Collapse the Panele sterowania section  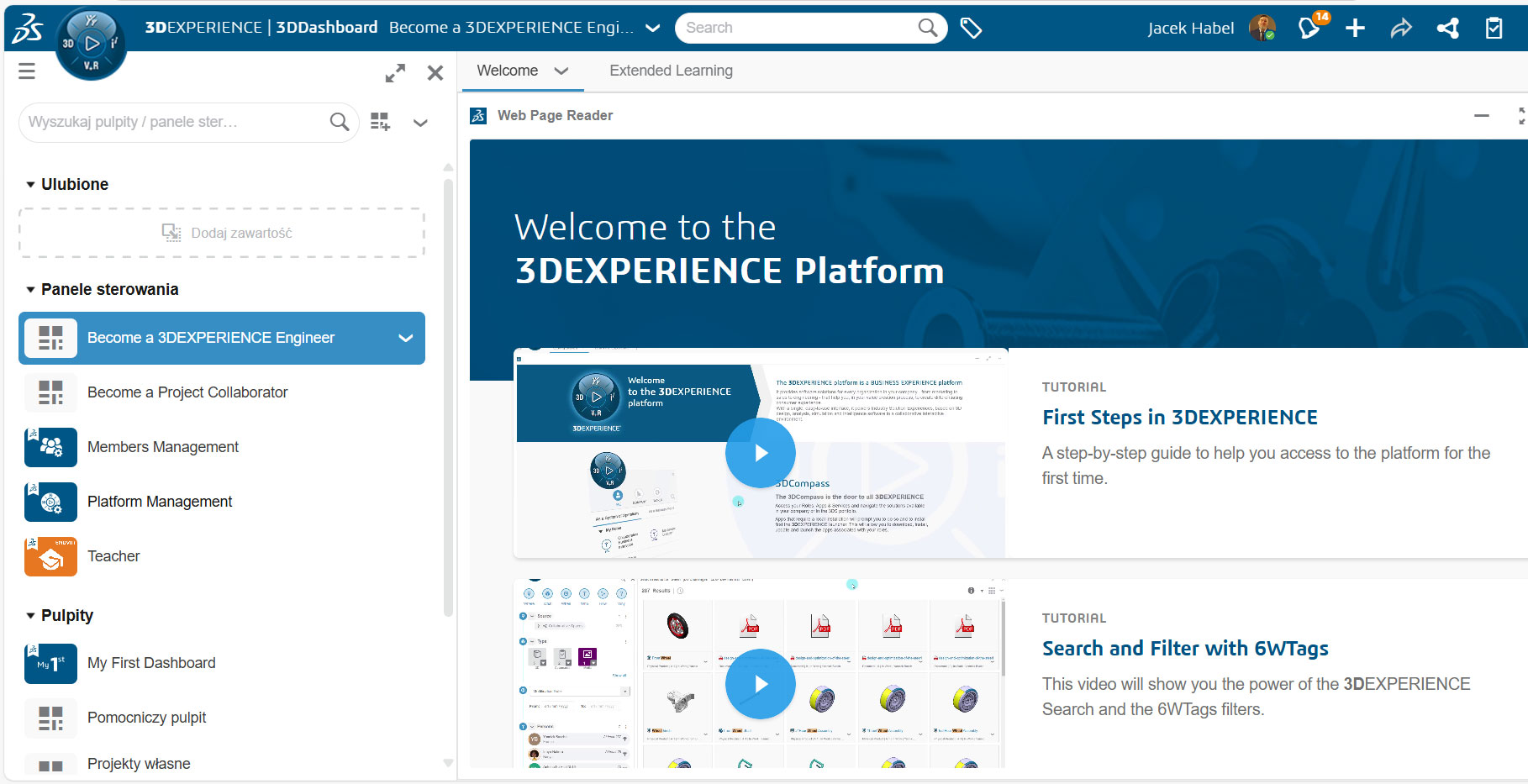point(31,289)
